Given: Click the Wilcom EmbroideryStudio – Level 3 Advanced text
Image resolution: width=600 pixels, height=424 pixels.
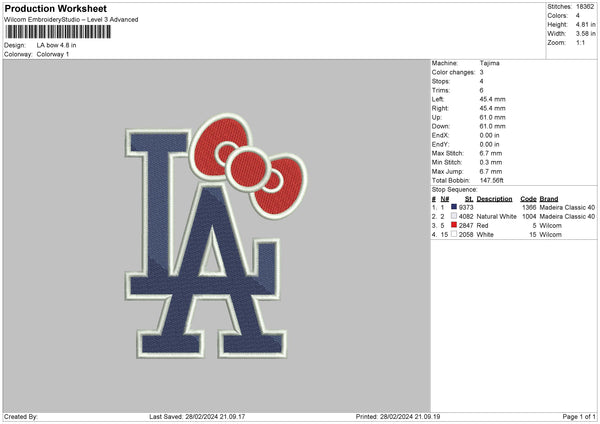Looking at the screenshot, I should 71,20.
